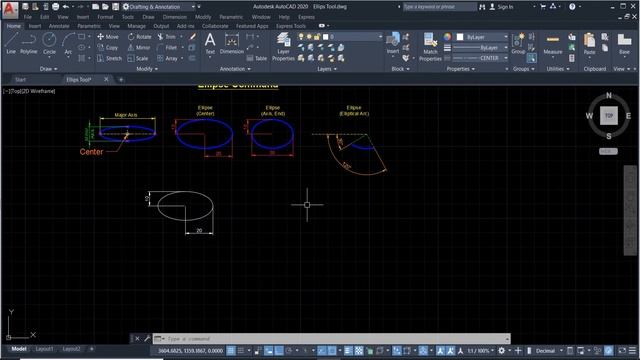Open Layer Properties manager

pyautogui.click(x=283, y=47)
